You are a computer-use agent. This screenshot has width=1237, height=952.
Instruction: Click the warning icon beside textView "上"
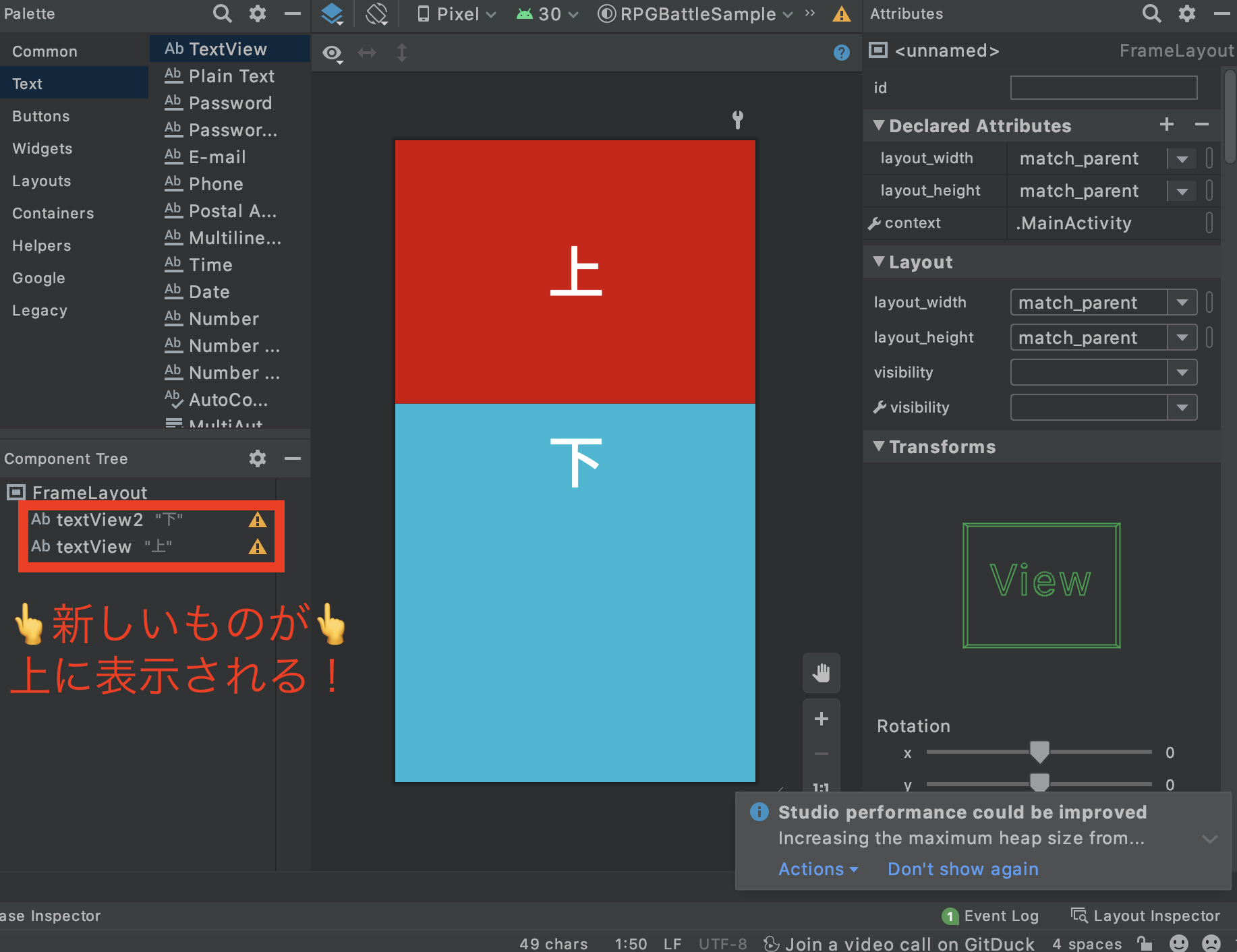pos(257,547)
